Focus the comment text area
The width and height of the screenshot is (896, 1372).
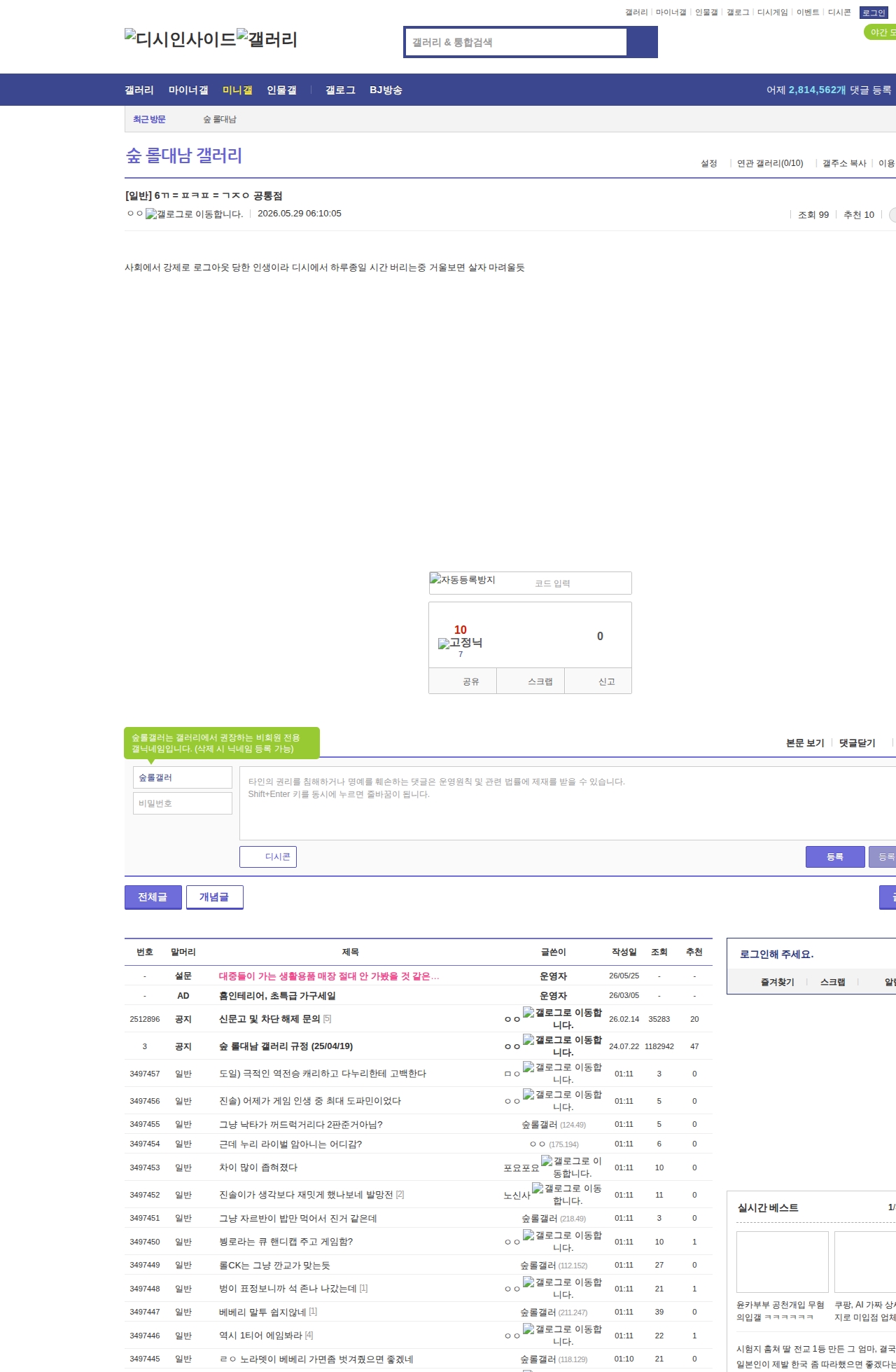(568, 803)
